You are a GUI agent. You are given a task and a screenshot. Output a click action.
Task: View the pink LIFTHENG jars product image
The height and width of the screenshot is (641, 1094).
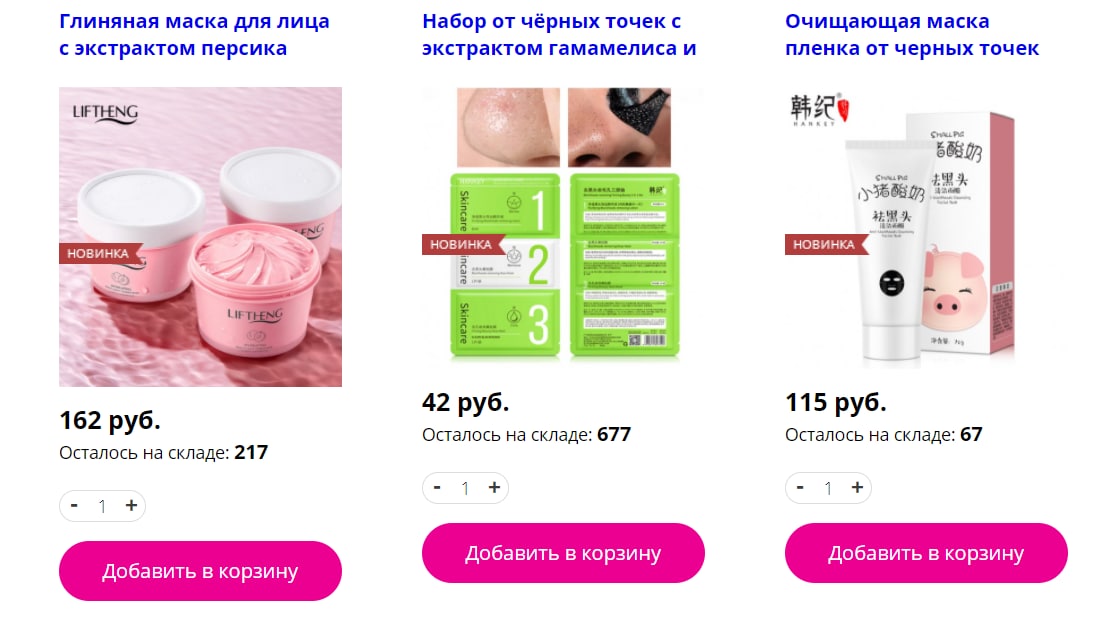tap(200, 237)
